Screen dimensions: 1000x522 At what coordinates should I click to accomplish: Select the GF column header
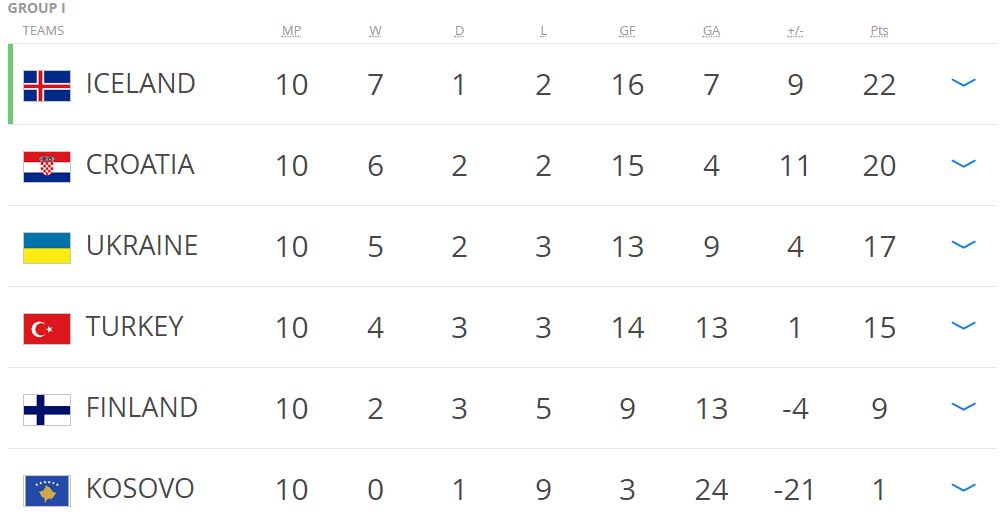[x=627, y=31]
